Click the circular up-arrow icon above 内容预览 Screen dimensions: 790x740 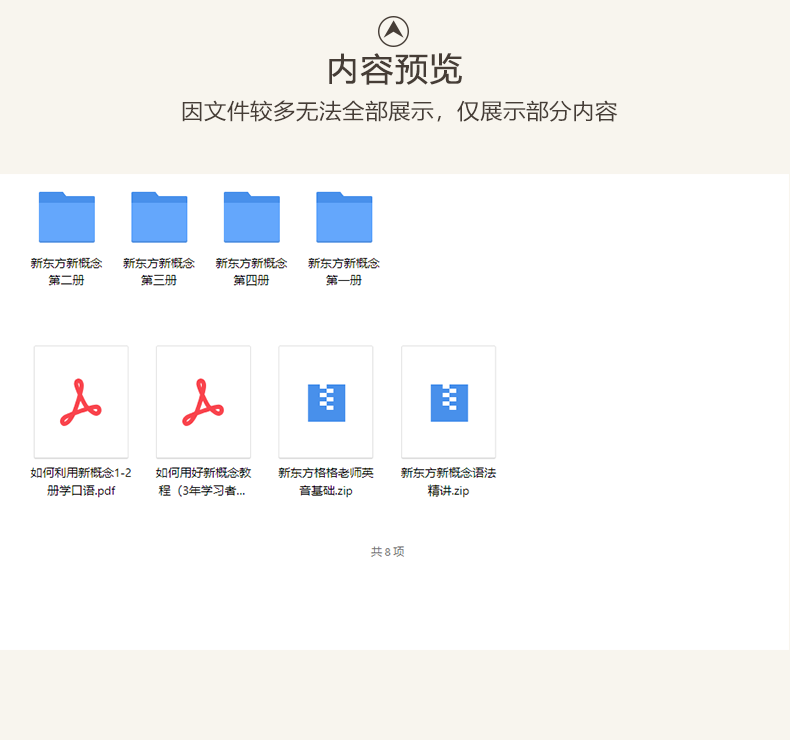393,31
